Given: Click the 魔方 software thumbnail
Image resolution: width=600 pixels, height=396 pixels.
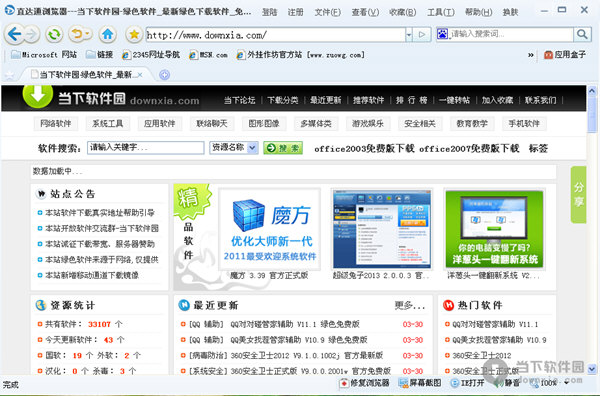Looking at the screenshot, I should [x=270, y=229].
